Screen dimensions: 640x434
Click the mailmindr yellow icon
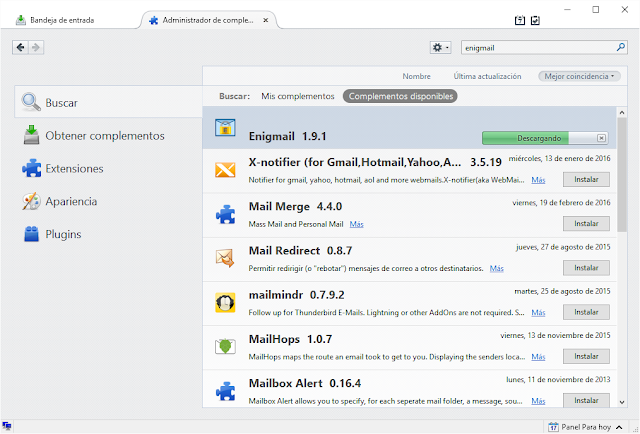[x=225, y=303]
